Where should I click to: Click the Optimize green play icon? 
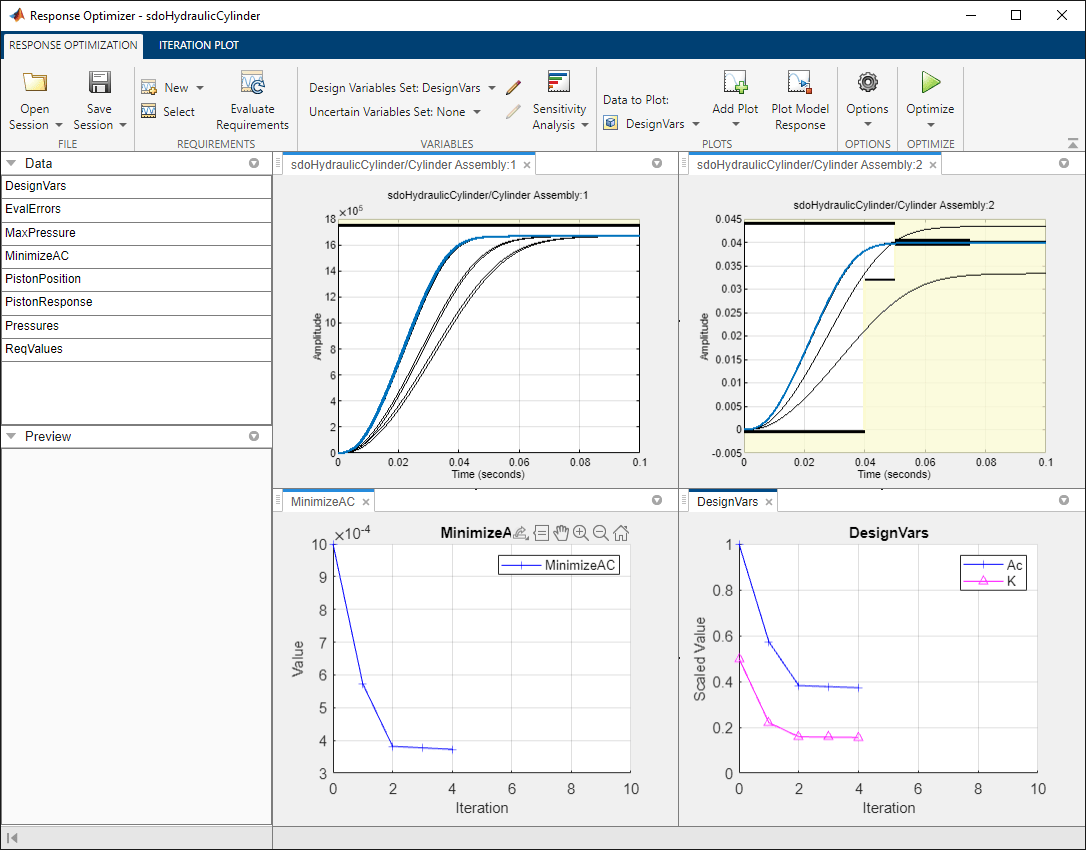pos(931,82)
